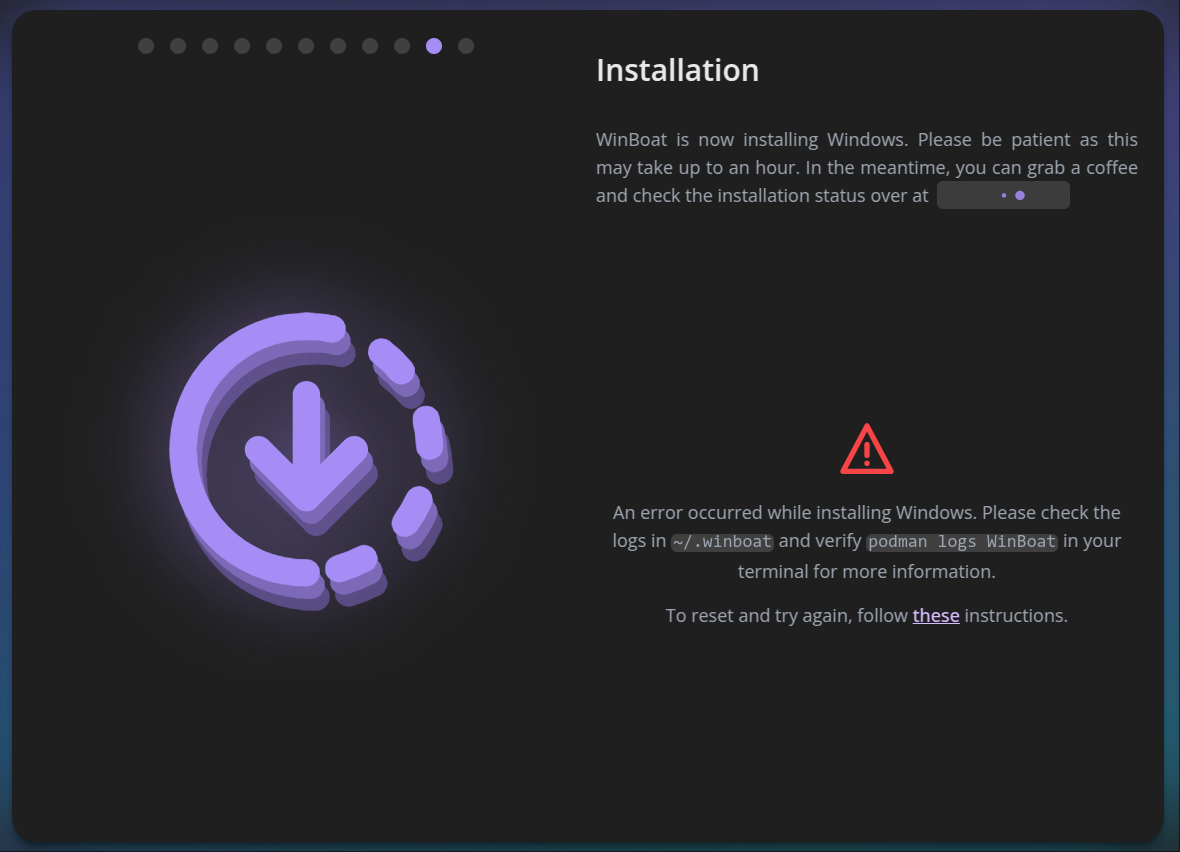Click the loading placeholder after "status over at"
The image size is (1180, 852).
1003,195
